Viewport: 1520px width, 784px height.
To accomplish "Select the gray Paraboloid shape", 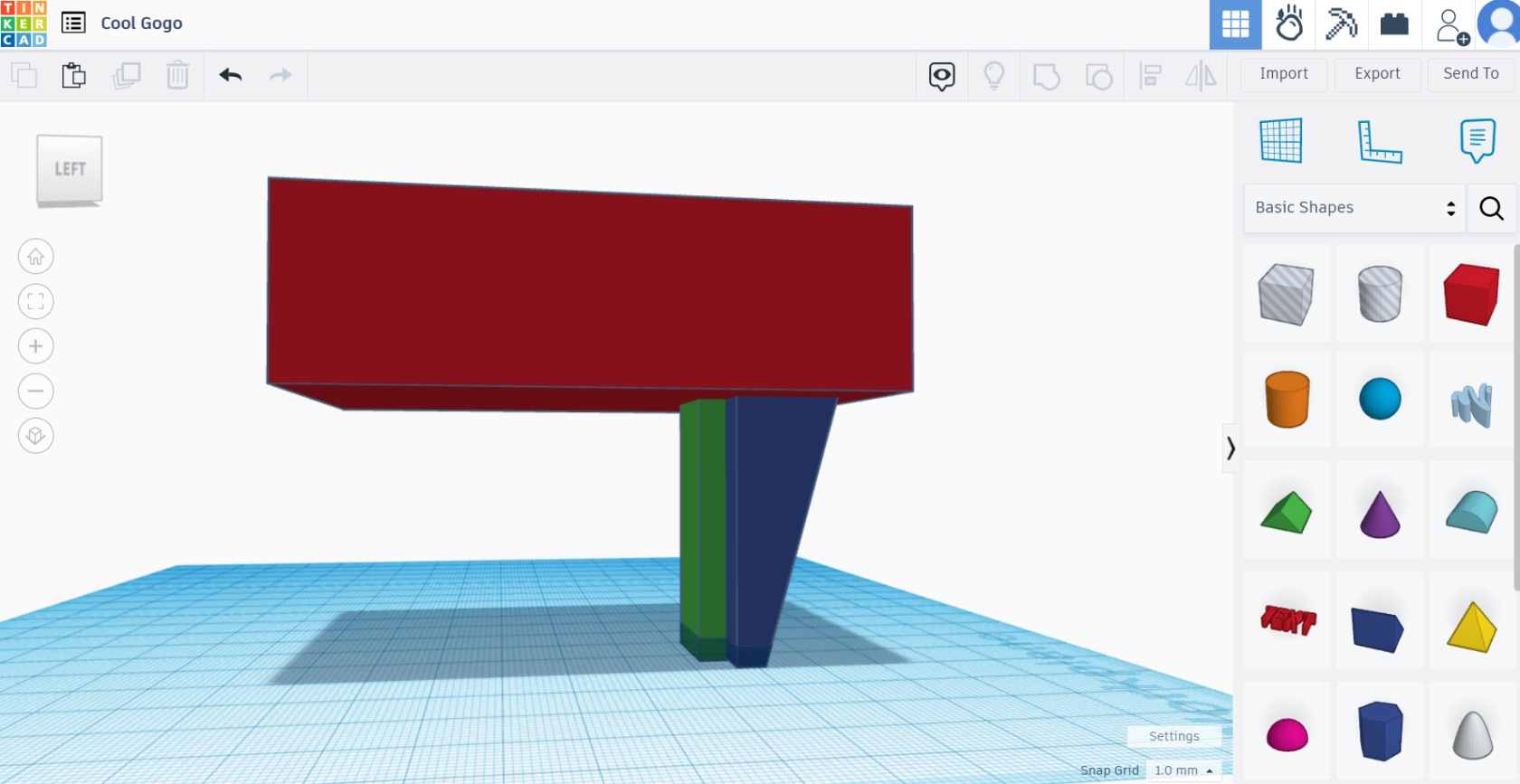I will tap(1472, 734).
